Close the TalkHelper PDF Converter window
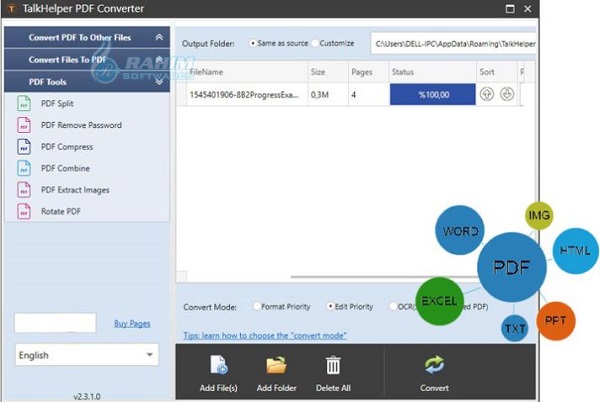This screenshot has height=402, width=600. (528, 8)
